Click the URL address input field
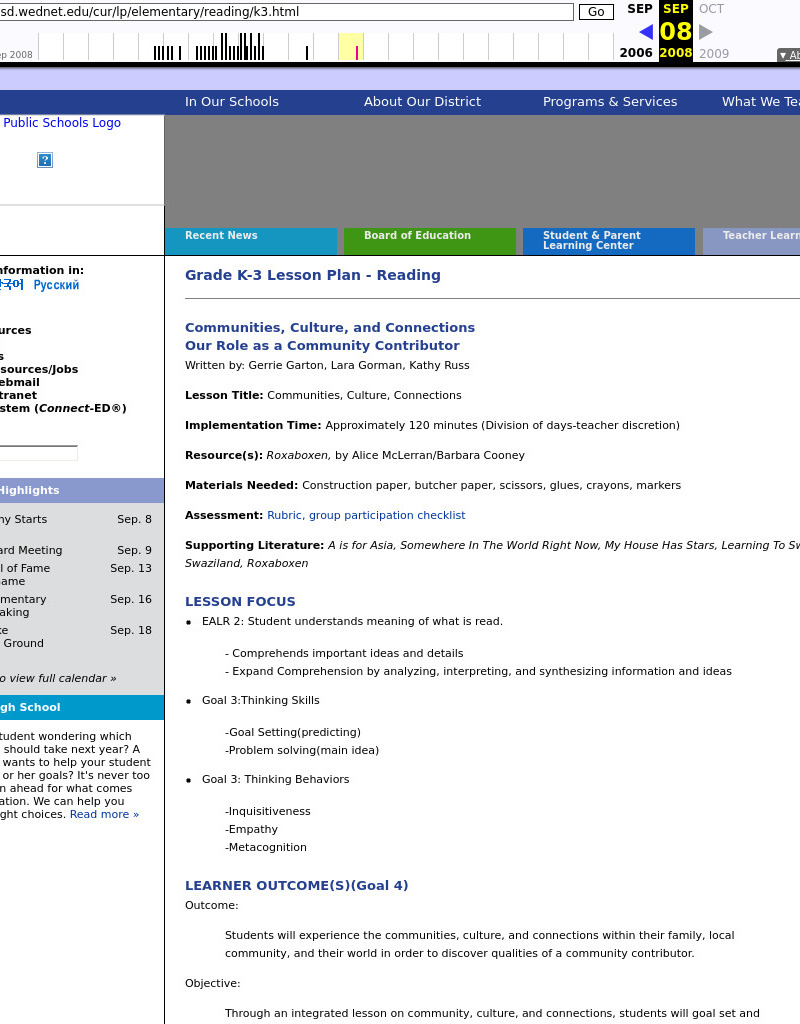The image size is (800, 1024). coord(285,12)
